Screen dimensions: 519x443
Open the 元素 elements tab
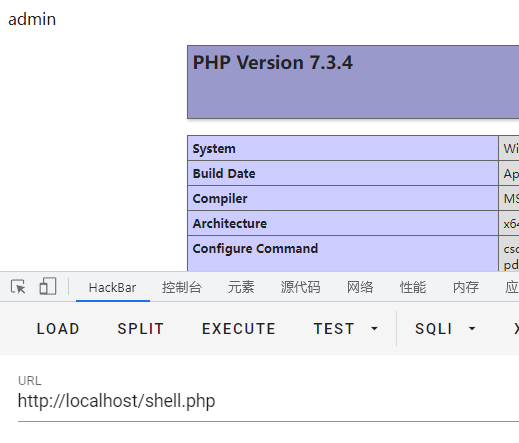pos(241,287)
